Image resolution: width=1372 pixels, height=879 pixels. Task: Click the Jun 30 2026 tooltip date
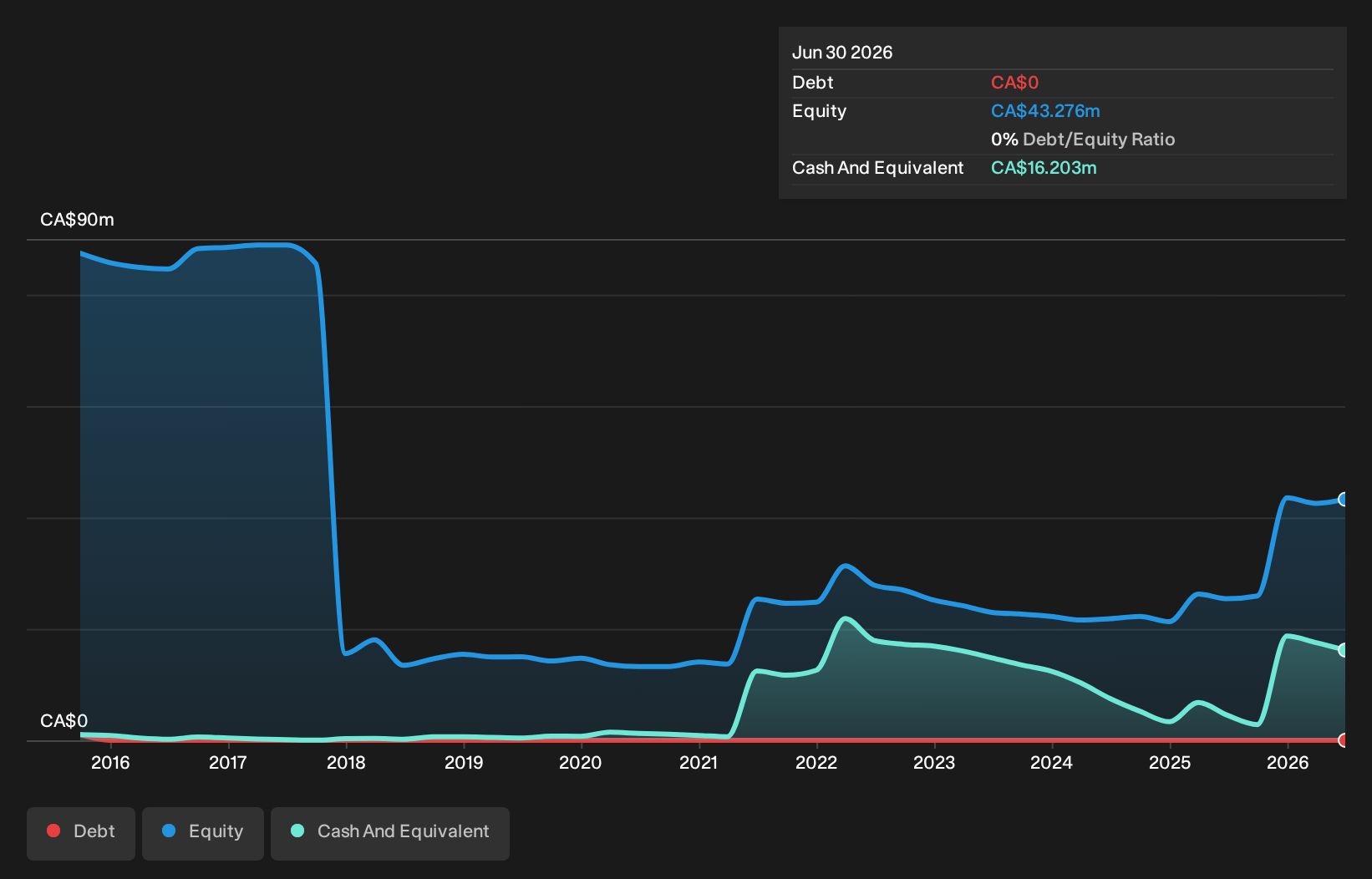tap(842, 53)
